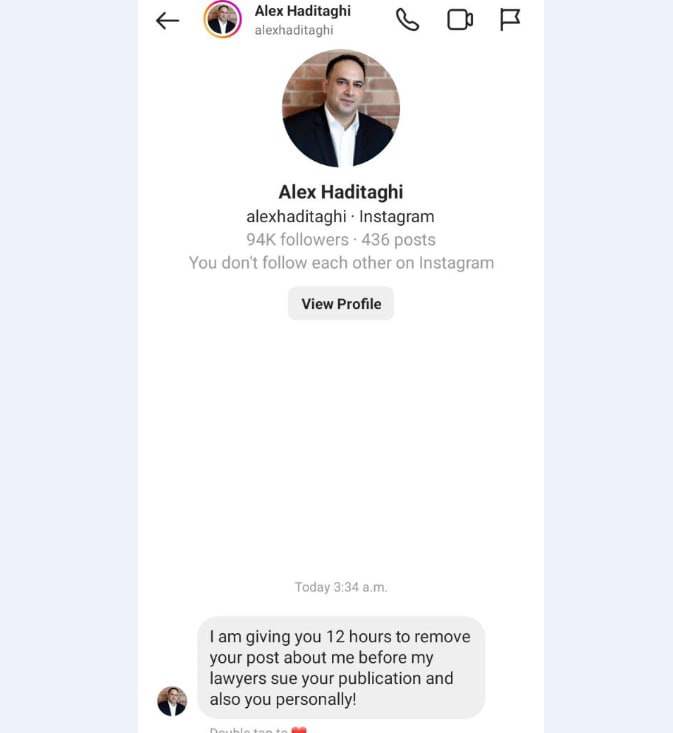Click the 'Today 3:34 a.m.' timestamp
This screenshot has width=673, height=733.
pyautogui.click(x=341, y=587)
